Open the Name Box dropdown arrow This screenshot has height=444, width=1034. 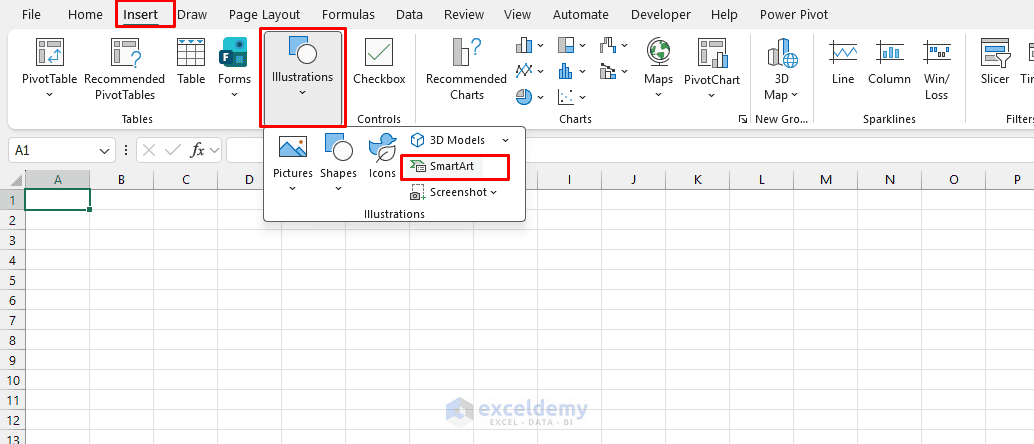coord(104,151)
